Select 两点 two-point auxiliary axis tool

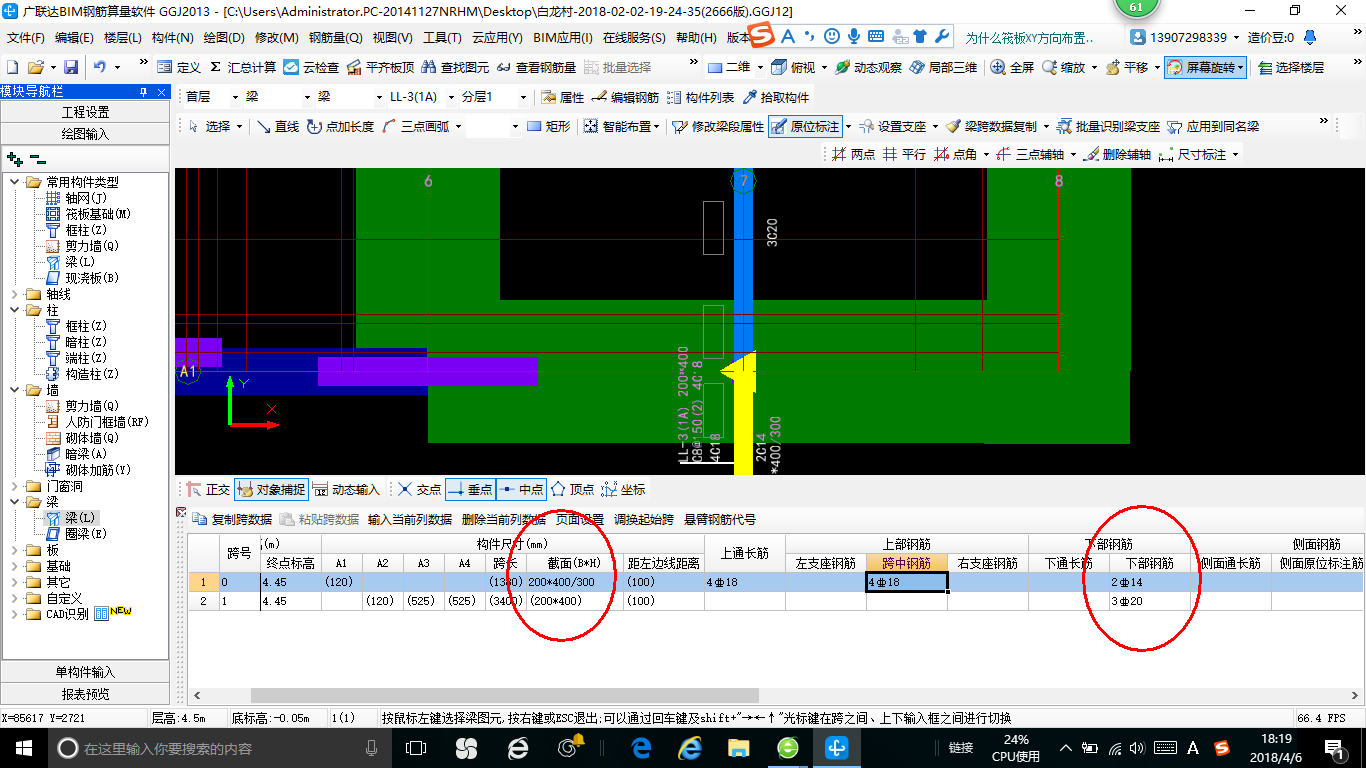tap(853, 154)
